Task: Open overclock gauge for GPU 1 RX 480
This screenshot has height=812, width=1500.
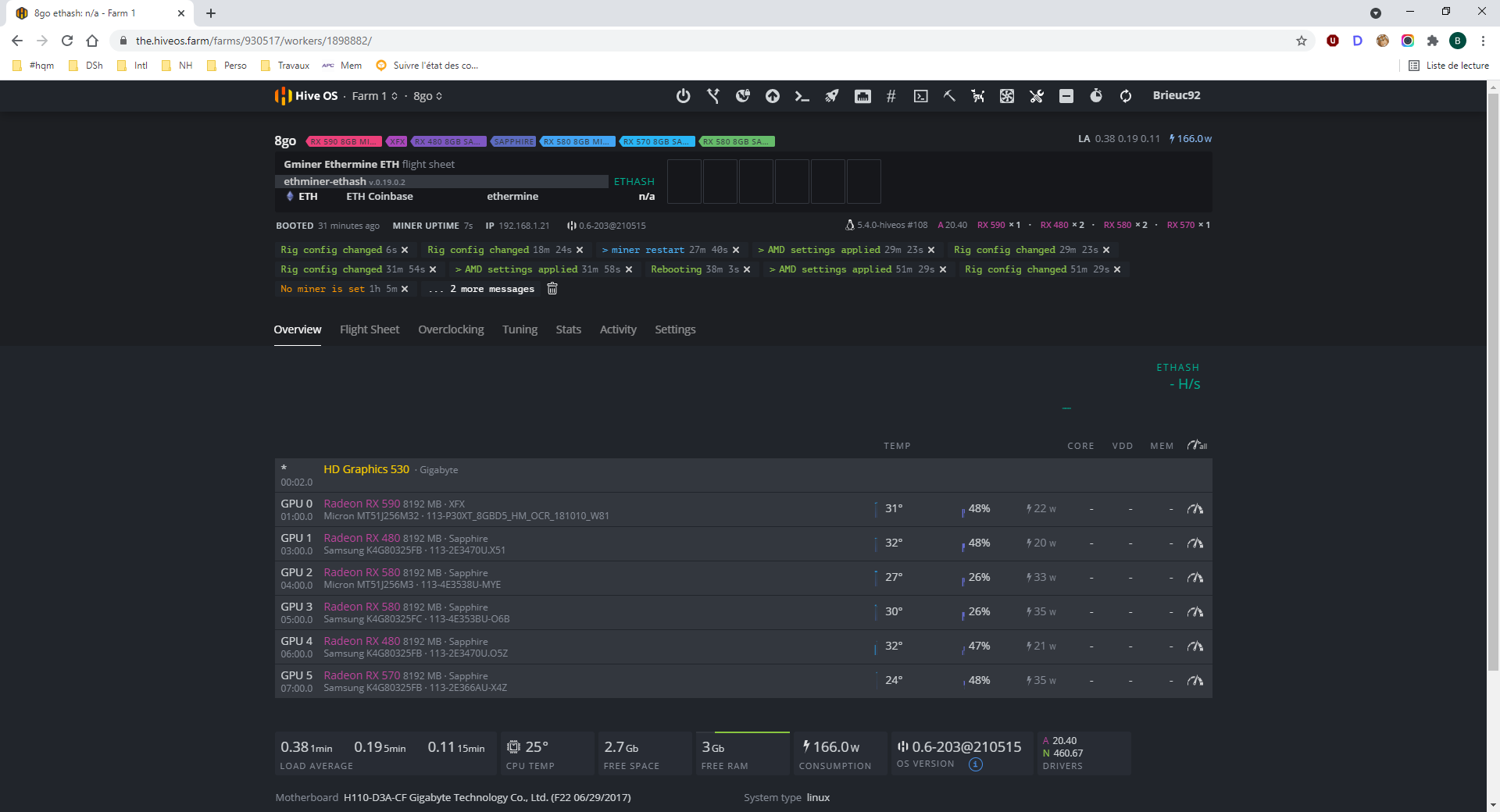Action: point(1195,543)
